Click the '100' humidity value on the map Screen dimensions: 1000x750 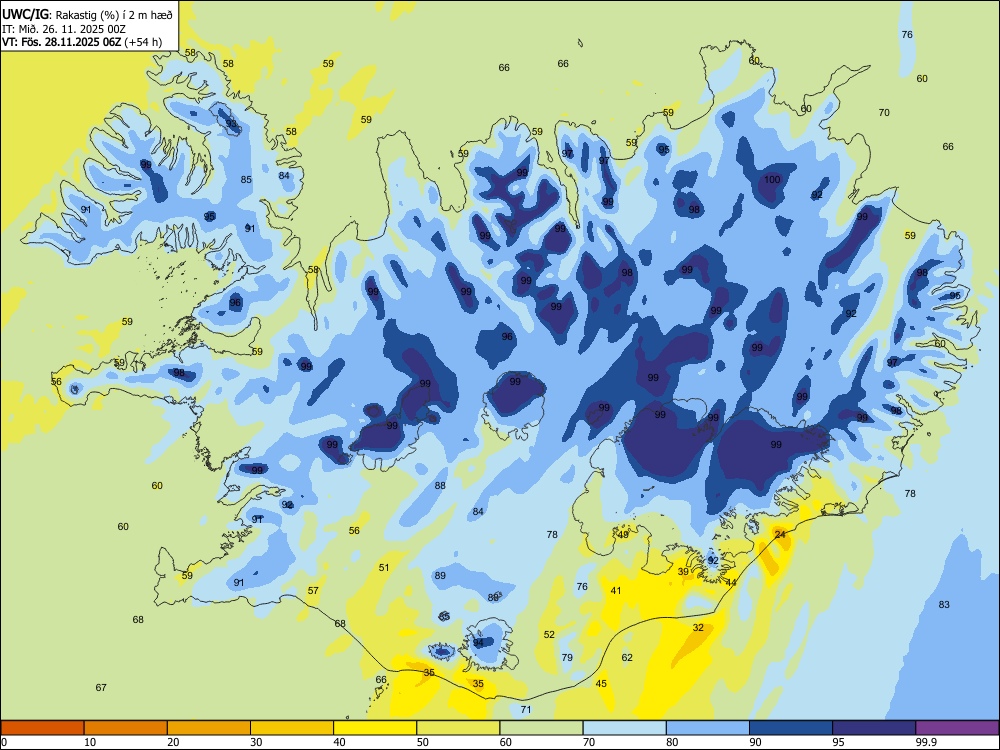[772, 179]
